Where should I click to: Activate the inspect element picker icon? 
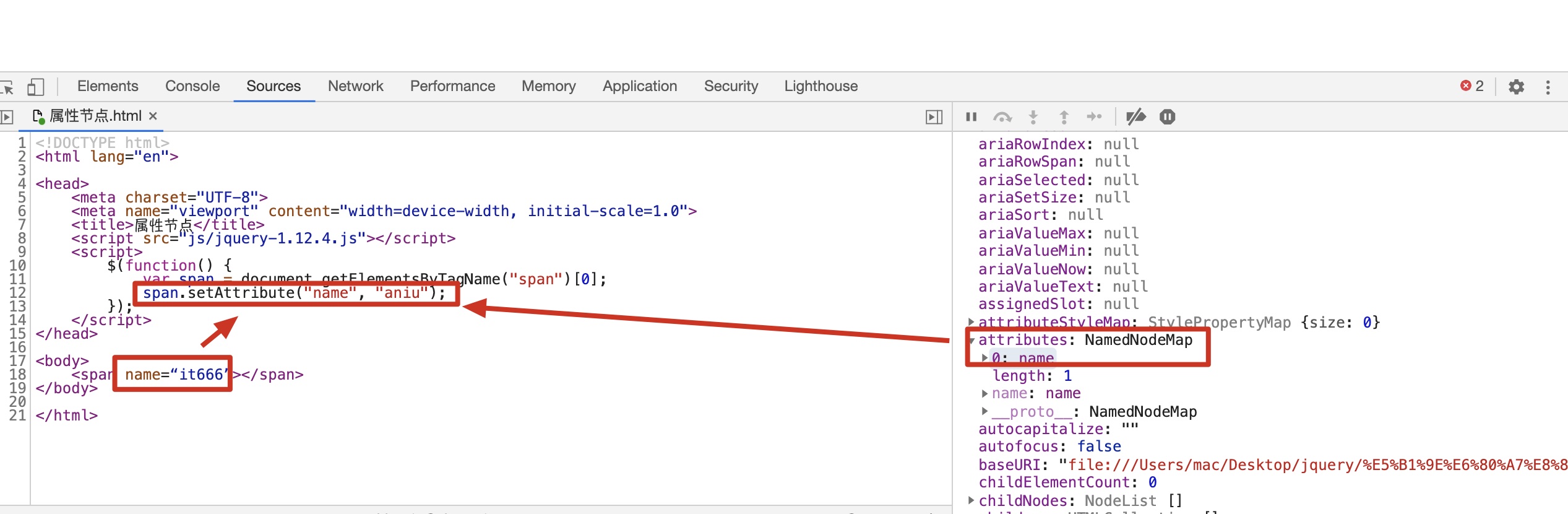click(7, 87)
